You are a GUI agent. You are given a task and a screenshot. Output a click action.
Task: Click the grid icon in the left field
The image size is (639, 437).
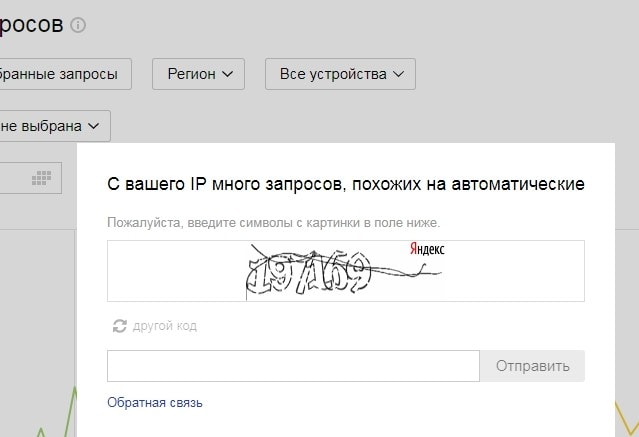pyautogui.click(x=41, y=178)
